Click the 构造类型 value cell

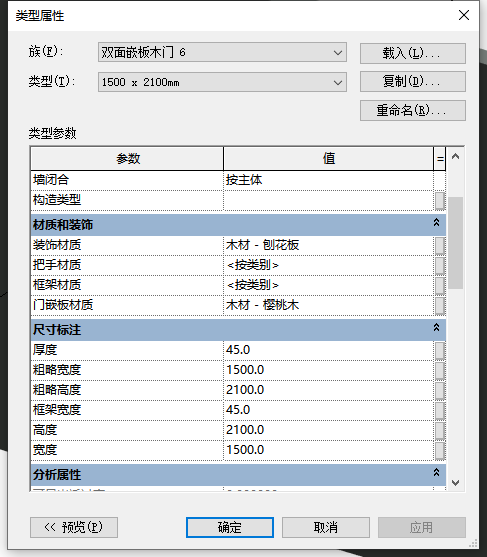328,200
